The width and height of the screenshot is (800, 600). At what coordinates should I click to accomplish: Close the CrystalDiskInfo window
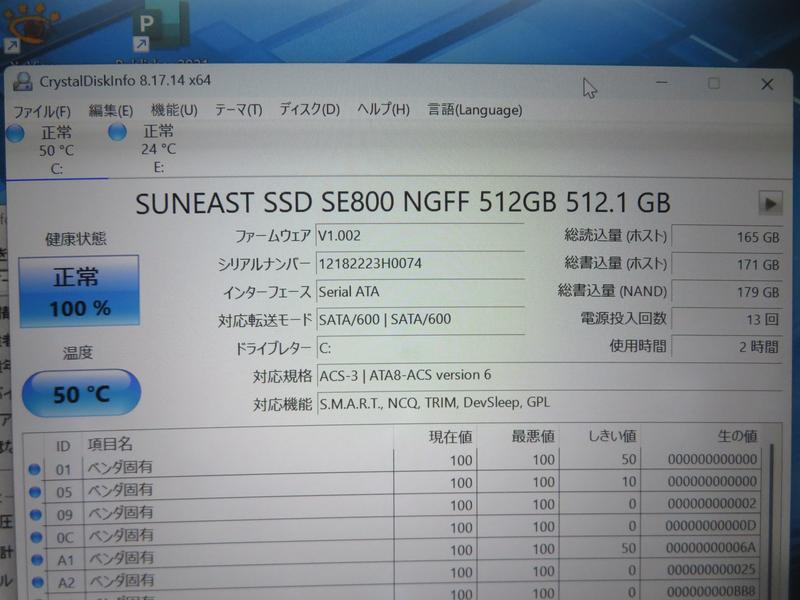(x=767, y=84)
